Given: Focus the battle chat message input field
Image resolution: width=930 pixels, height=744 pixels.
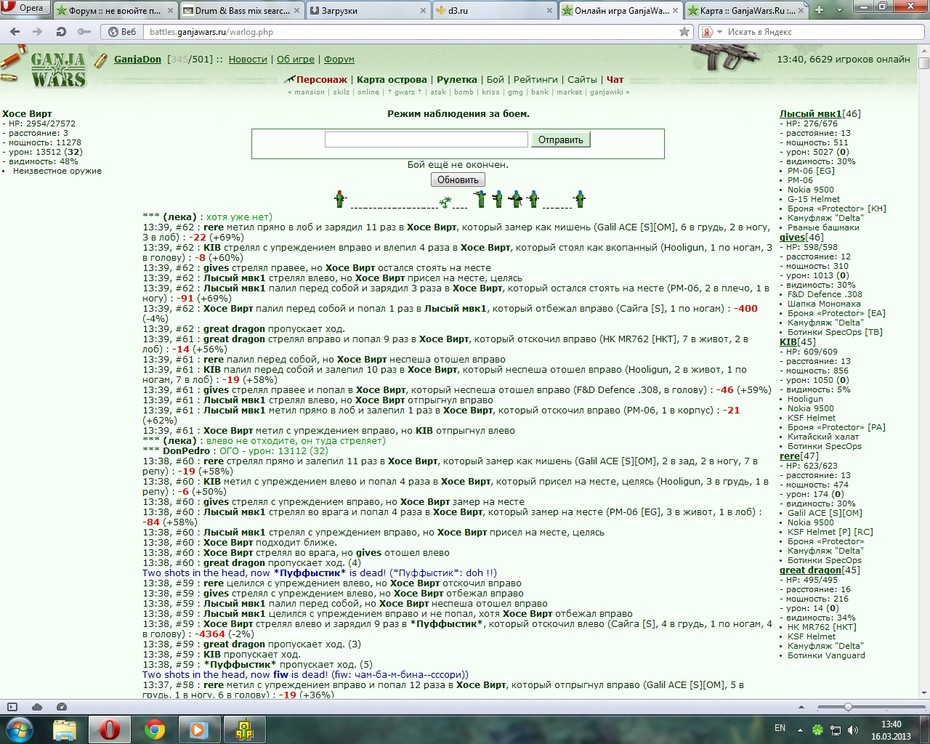Looking at the screenshot, I should [x=426, y=140].
